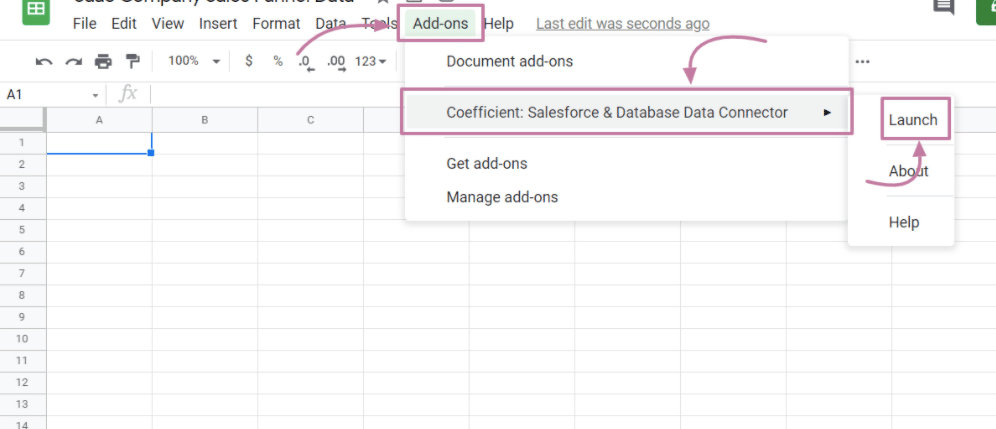The image size is (996, 429).
Task: Open the Insert menu
Action: pos(218,24)
